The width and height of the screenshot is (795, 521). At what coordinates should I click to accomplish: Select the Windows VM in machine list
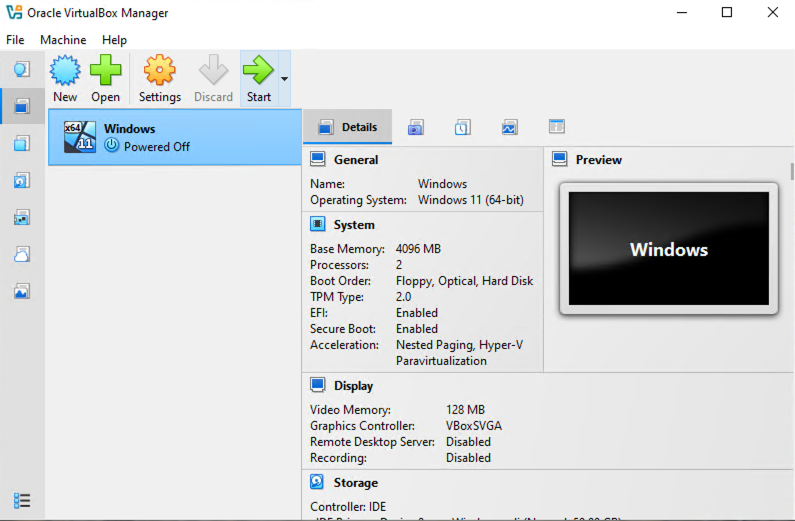tap(175, 137)
